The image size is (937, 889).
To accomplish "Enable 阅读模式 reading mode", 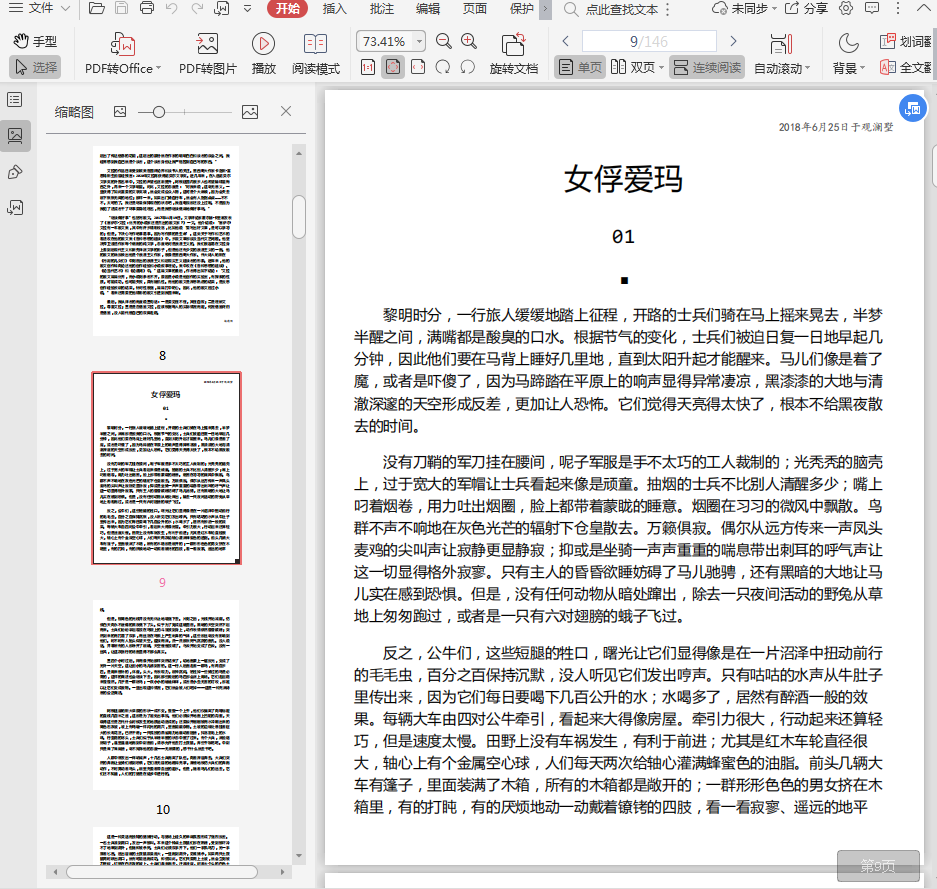I will (316, 53).
